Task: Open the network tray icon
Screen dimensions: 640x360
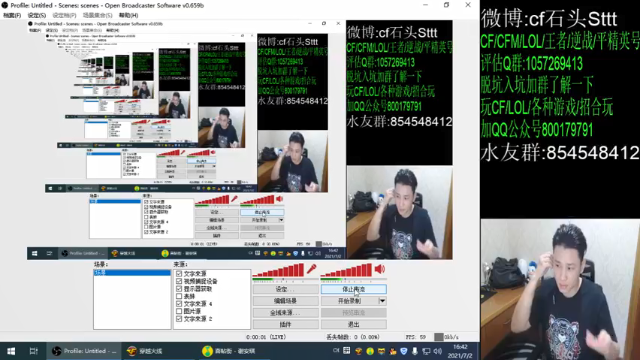Action: pos(426,351)
